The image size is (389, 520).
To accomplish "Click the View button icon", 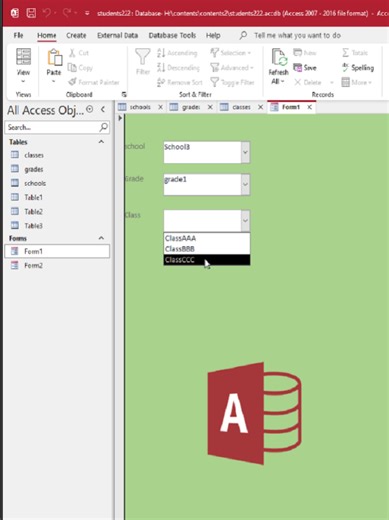I will click(23, 56).
